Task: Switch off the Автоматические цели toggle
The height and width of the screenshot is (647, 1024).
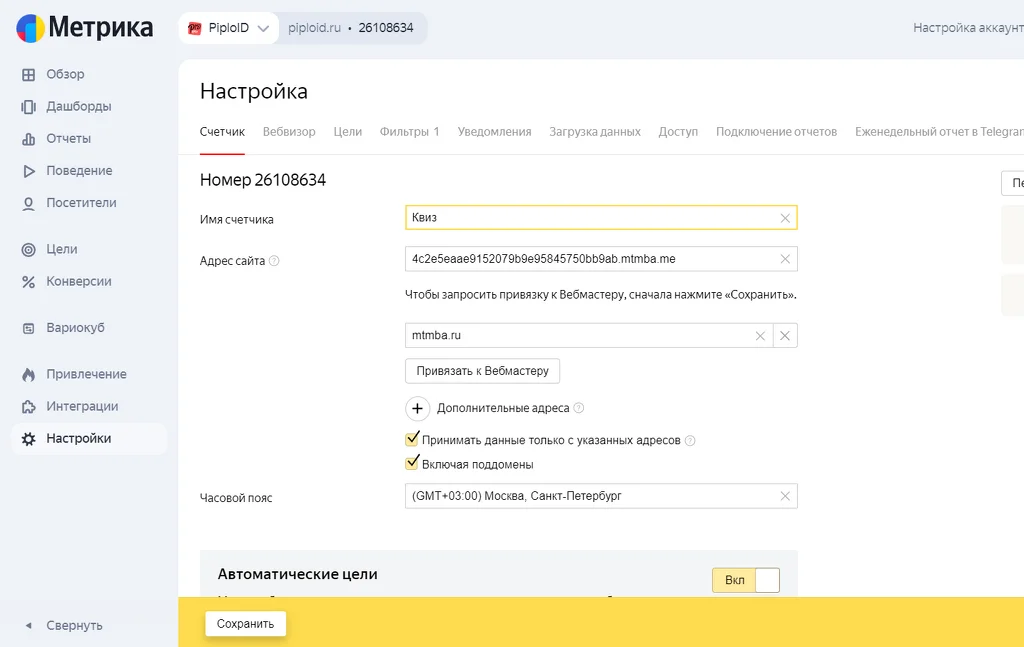Action: (x=746, y=580)
